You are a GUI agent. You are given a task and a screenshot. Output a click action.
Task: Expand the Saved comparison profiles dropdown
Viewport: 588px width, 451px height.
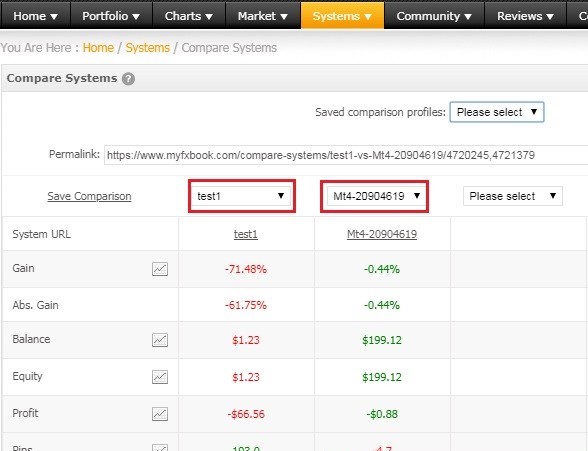(497, 112)
